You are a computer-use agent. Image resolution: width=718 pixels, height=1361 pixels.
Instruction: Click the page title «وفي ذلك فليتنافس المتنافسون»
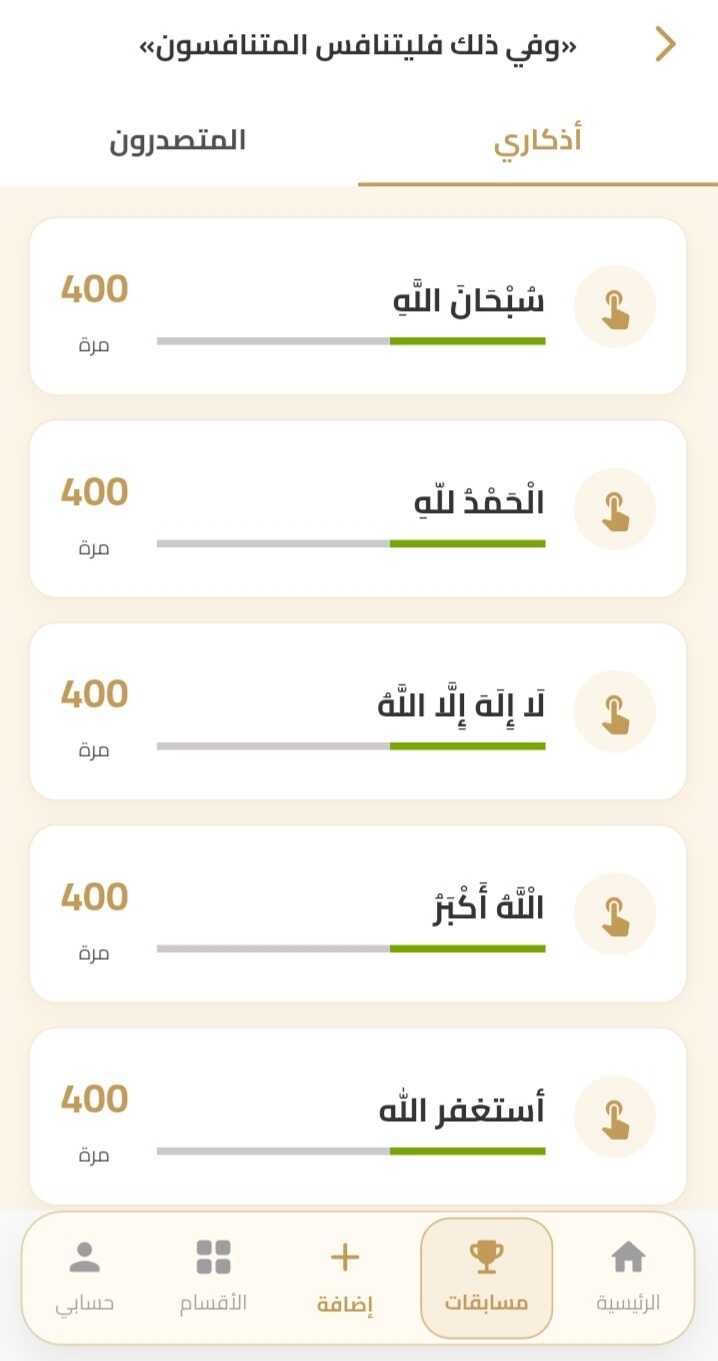pyautogui.click(x=358, y=46)
